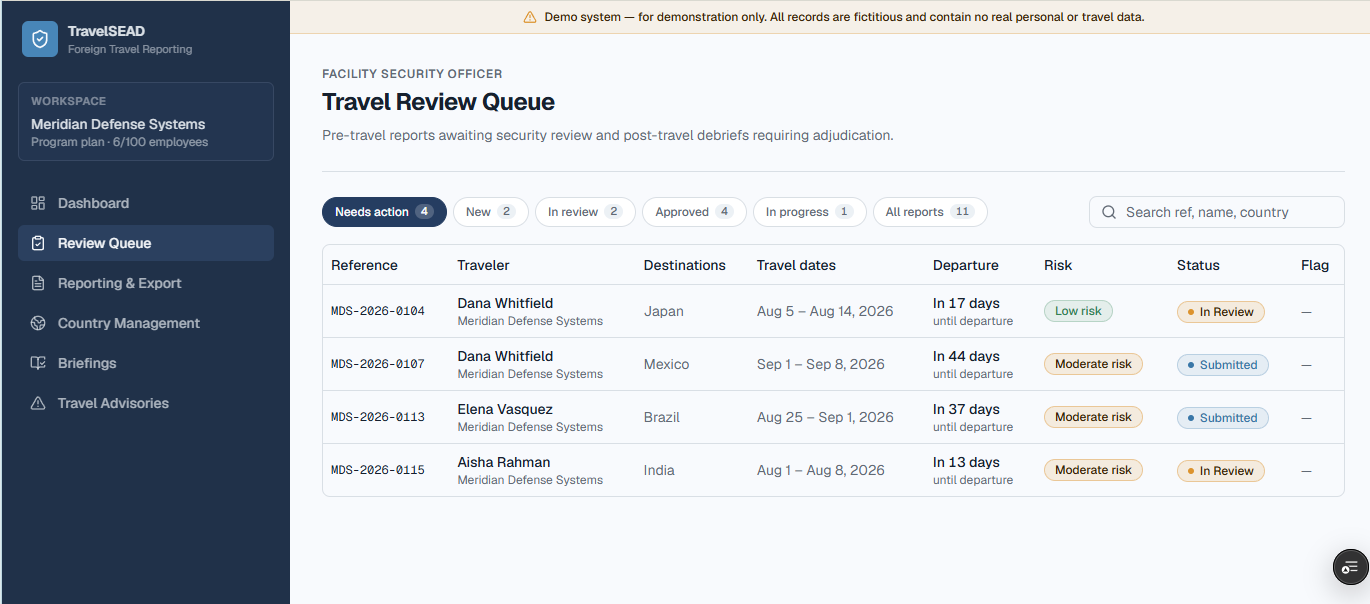Screen dimensions: 1370x604
Task: Click the Flag column header
Action: coord(1315,265)
